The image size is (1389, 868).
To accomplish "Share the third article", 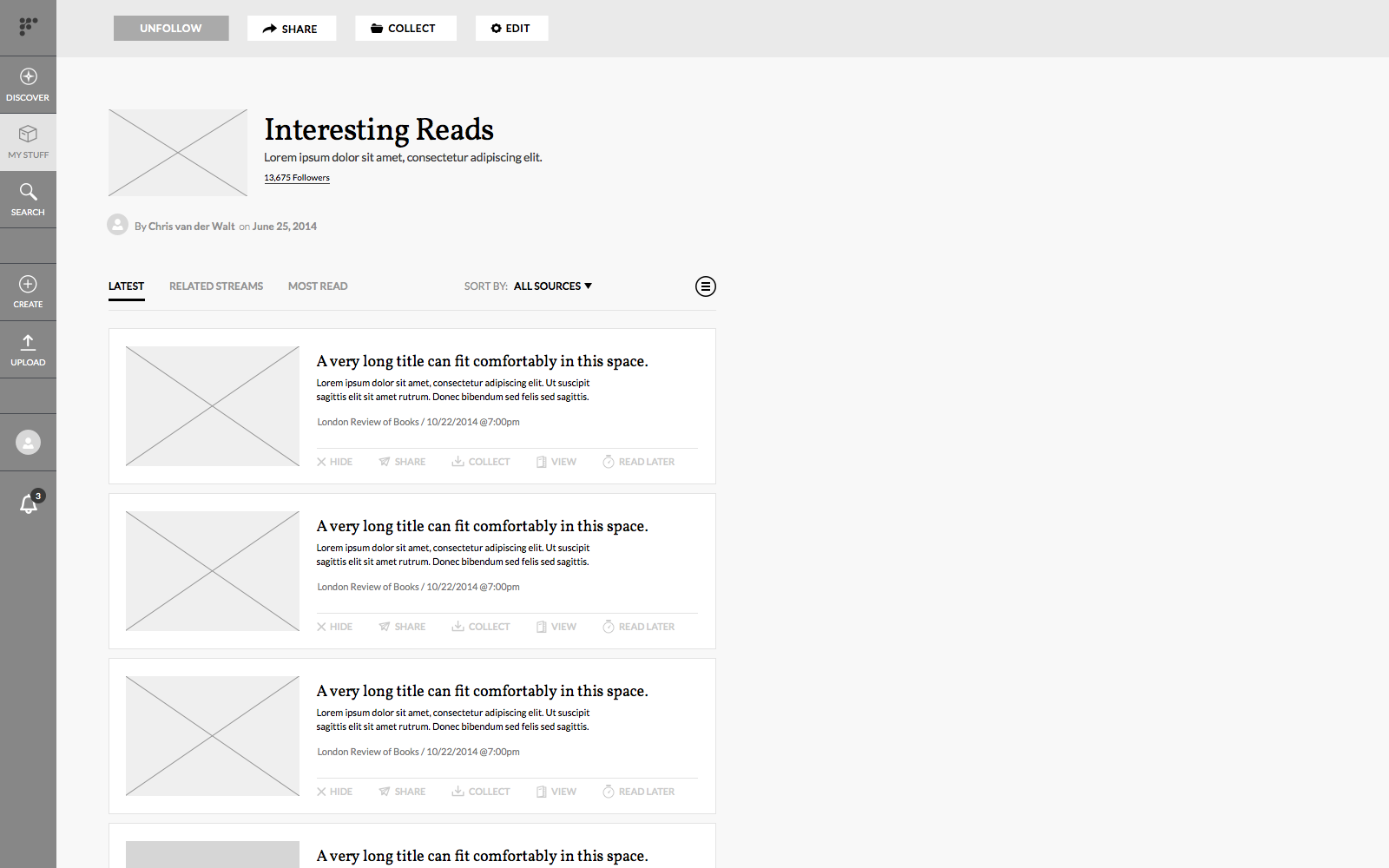I will click(x=402, y=792).
